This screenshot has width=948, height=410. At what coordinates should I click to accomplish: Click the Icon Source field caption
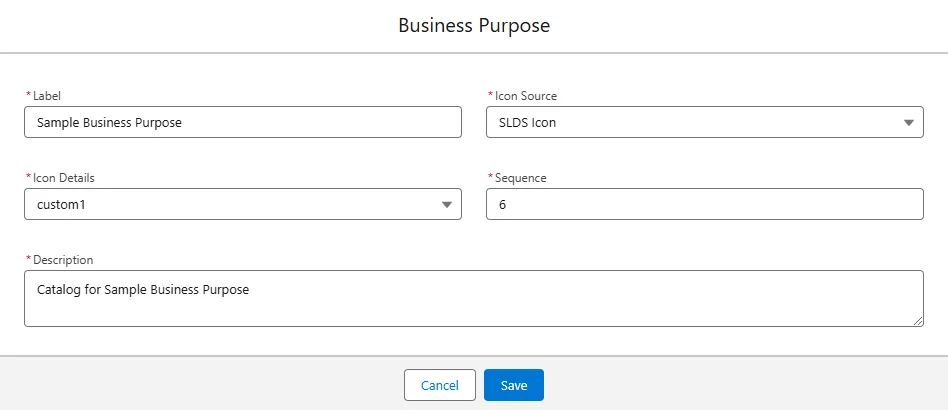tap(525, 96)
